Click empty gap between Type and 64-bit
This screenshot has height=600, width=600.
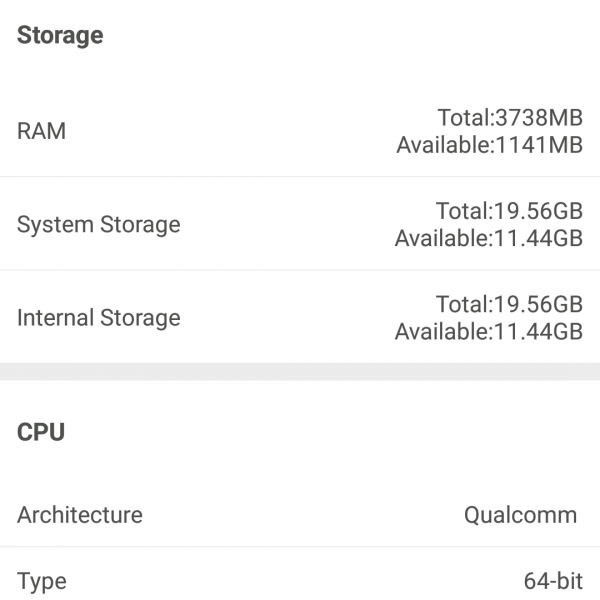[x=290, y=580]
